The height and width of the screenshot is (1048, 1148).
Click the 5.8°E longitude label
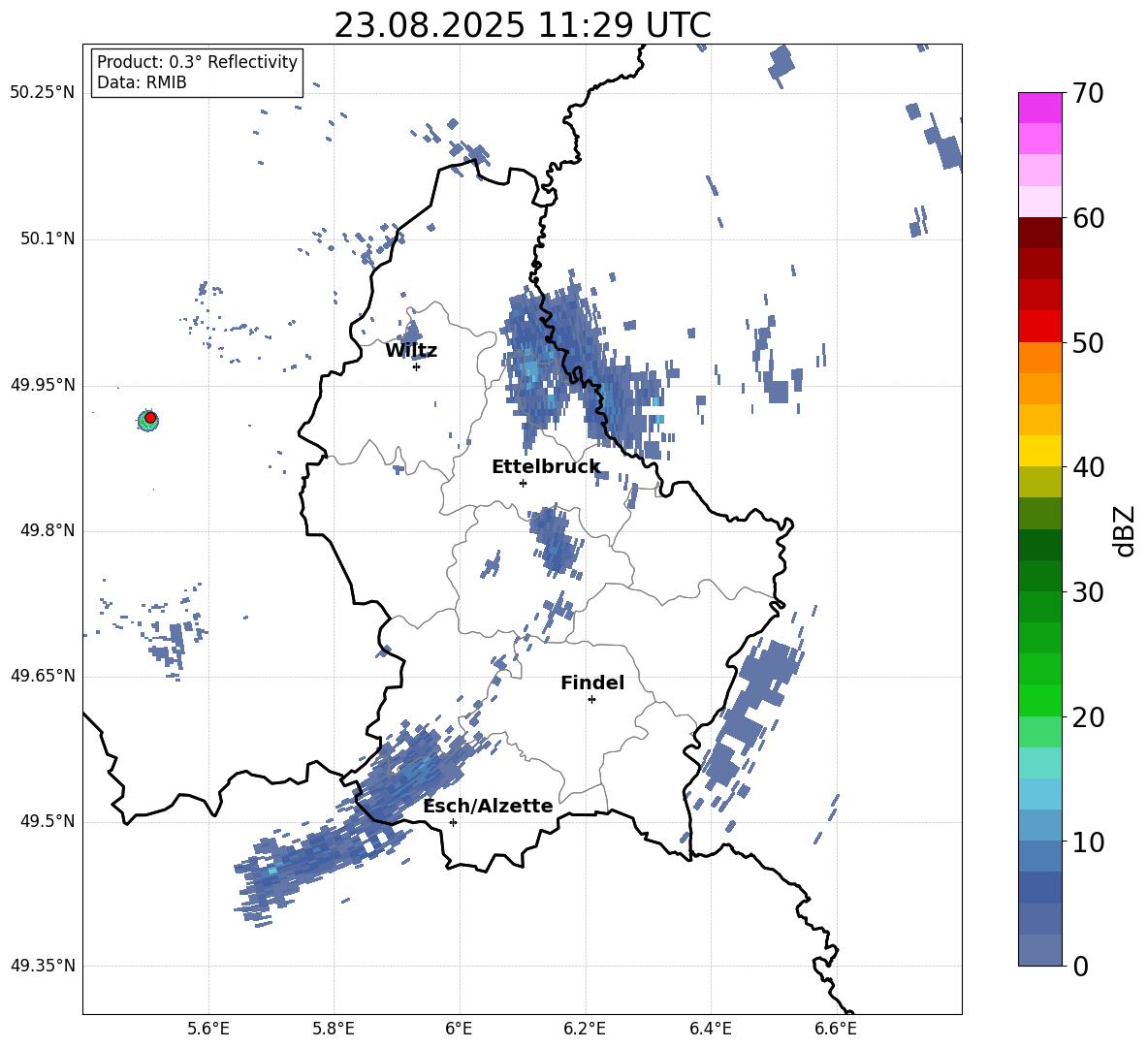coord(334,1029)
